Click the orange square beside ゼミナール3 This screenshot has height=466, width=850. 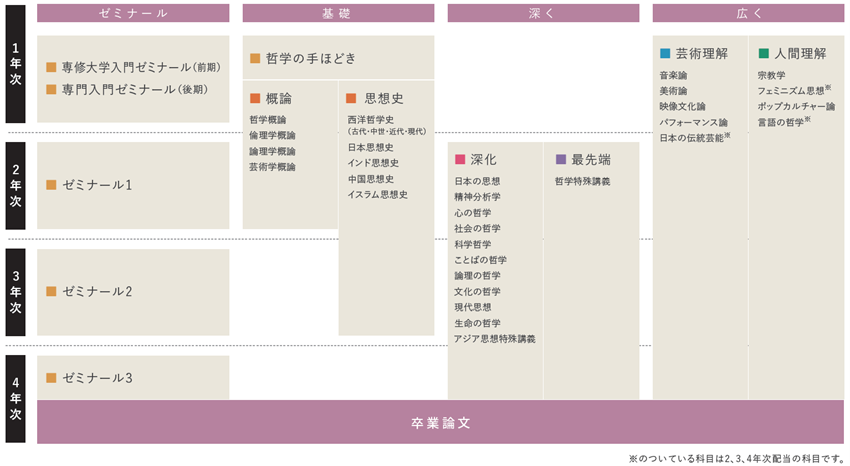tap(51, 378)
